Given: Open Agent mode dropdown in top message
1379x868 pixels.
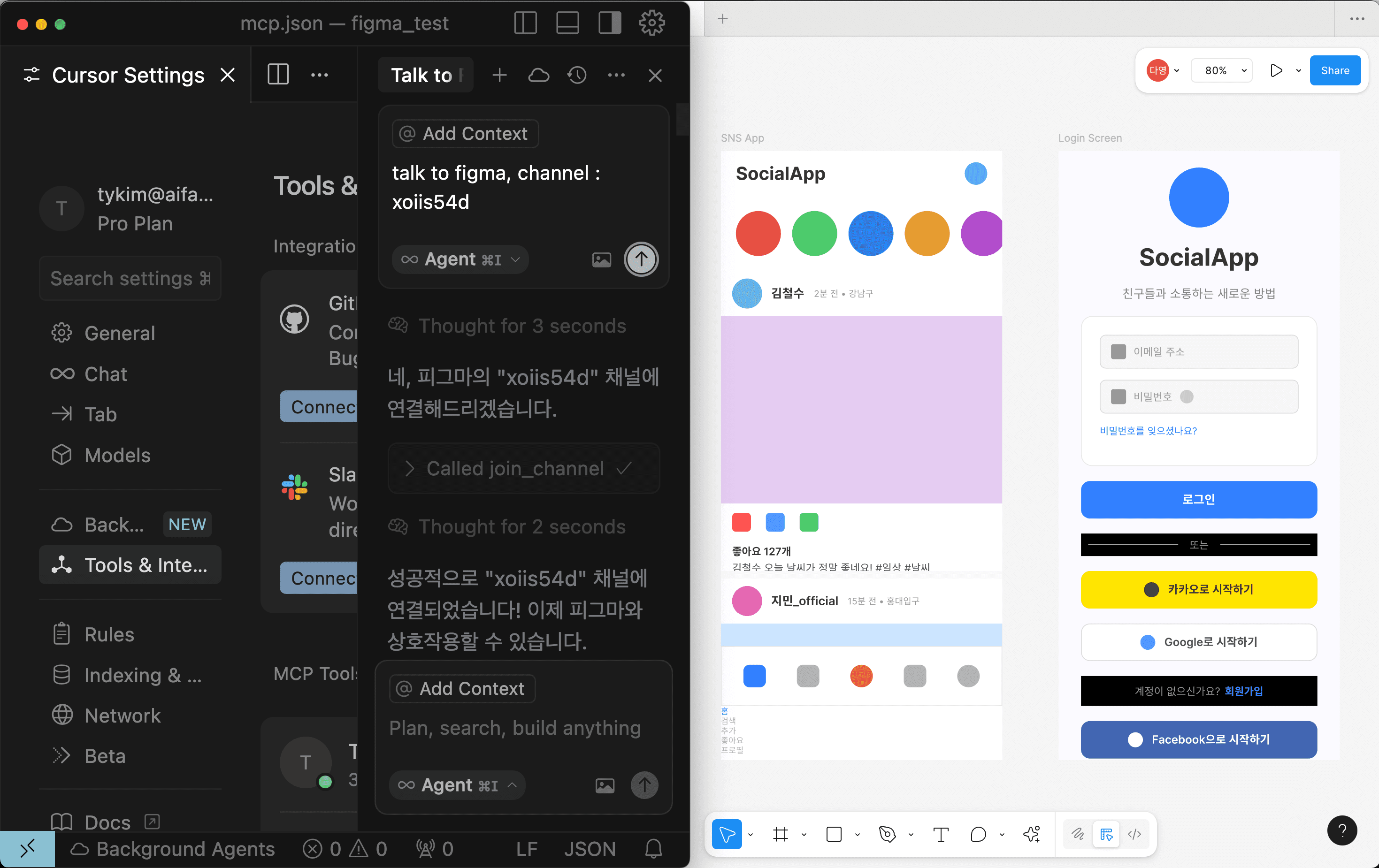Looking at the screenshot, I should tap(460, 259).
